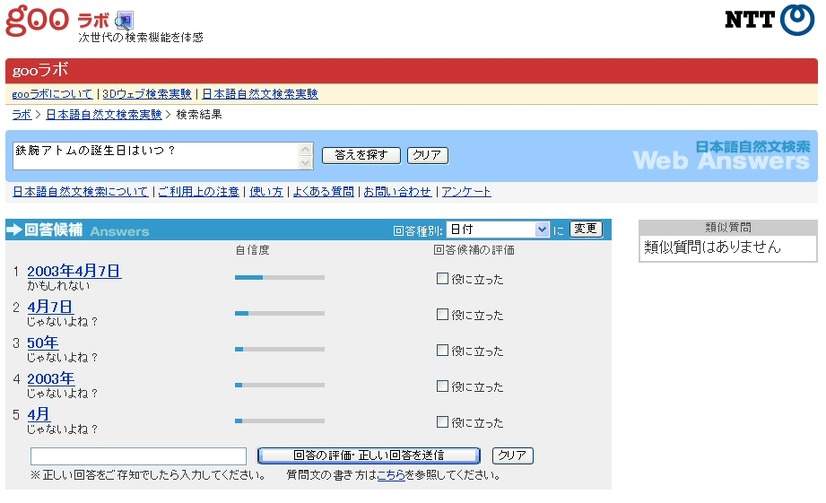The width and height of the screenshot is (826, 503).
Task: Open answer link 4月
Action: [38, 415]
